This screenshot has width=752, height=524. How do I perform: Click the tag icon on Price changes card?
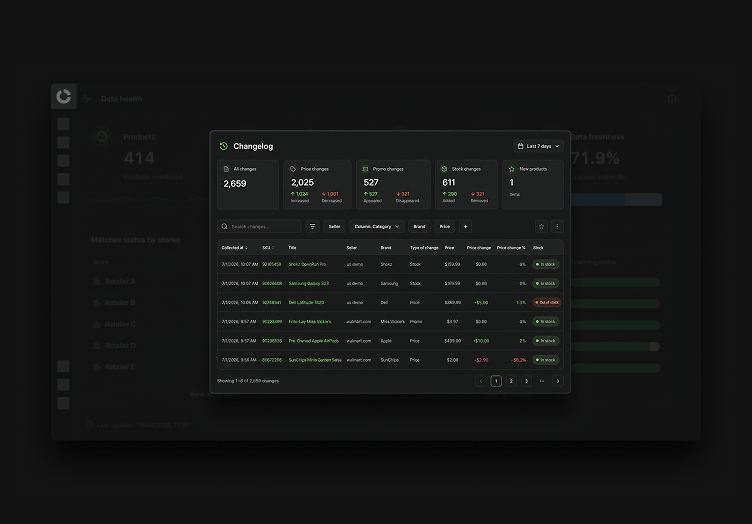(x=293, y=169)
